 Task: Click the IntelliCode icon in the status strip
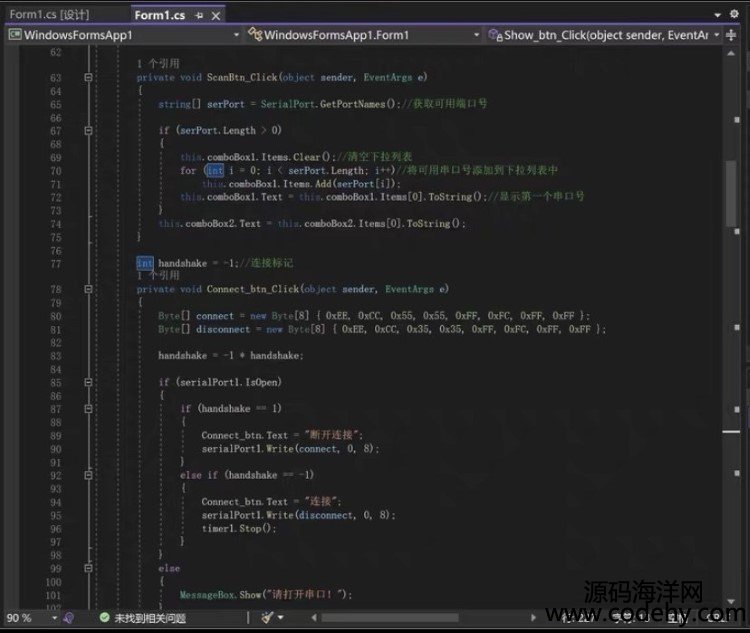click(68, 618)
